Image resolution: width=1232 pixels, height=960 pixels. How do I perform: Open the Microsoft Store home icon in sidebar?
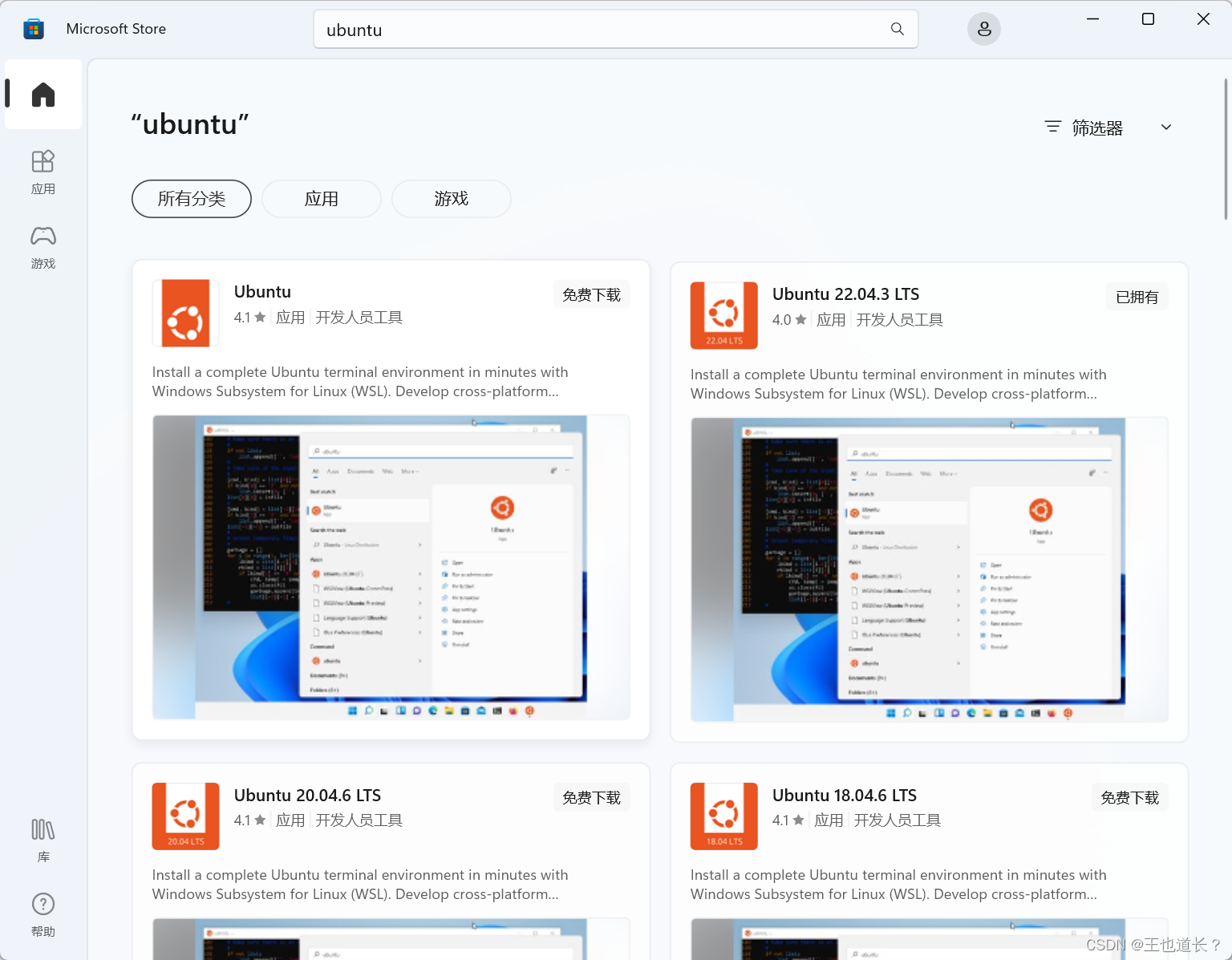click(43, 94)
